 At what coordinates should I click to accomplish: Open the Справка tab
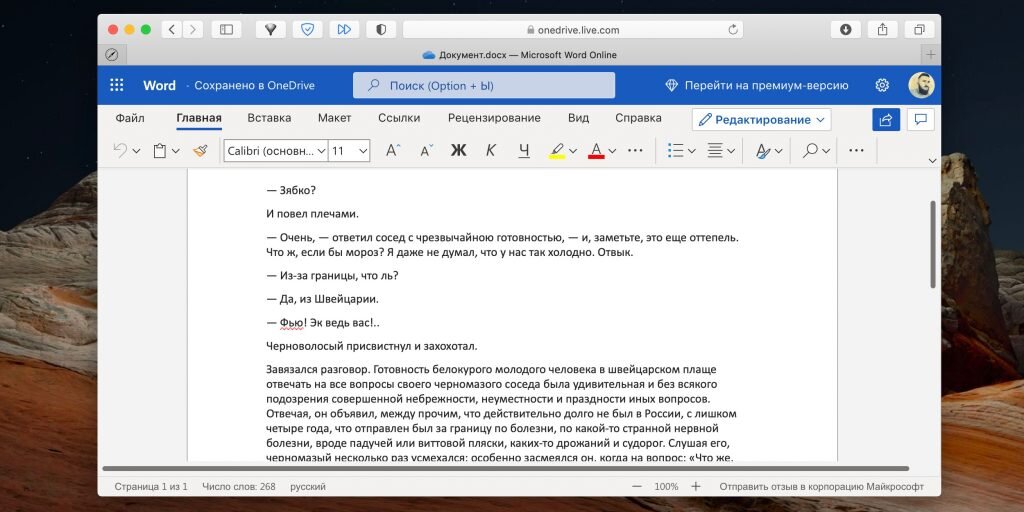638,118
